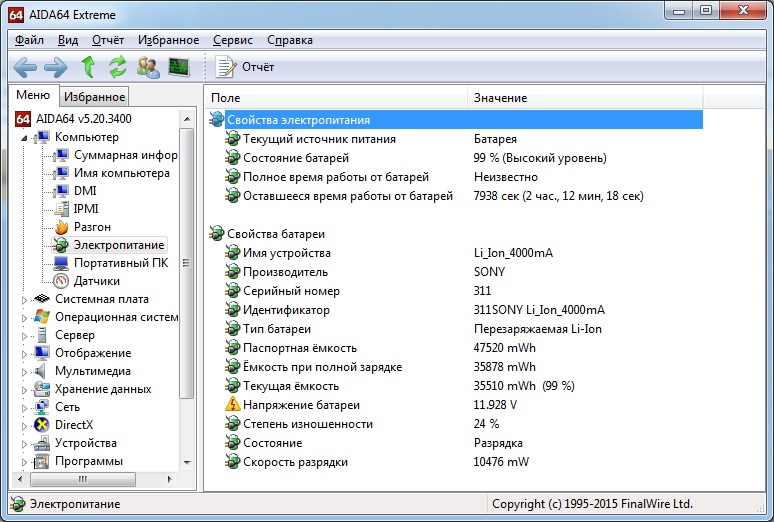Click the Устройства printer icon
The height and width of the screenshot is (522, 774).
[x=42, y=443]
